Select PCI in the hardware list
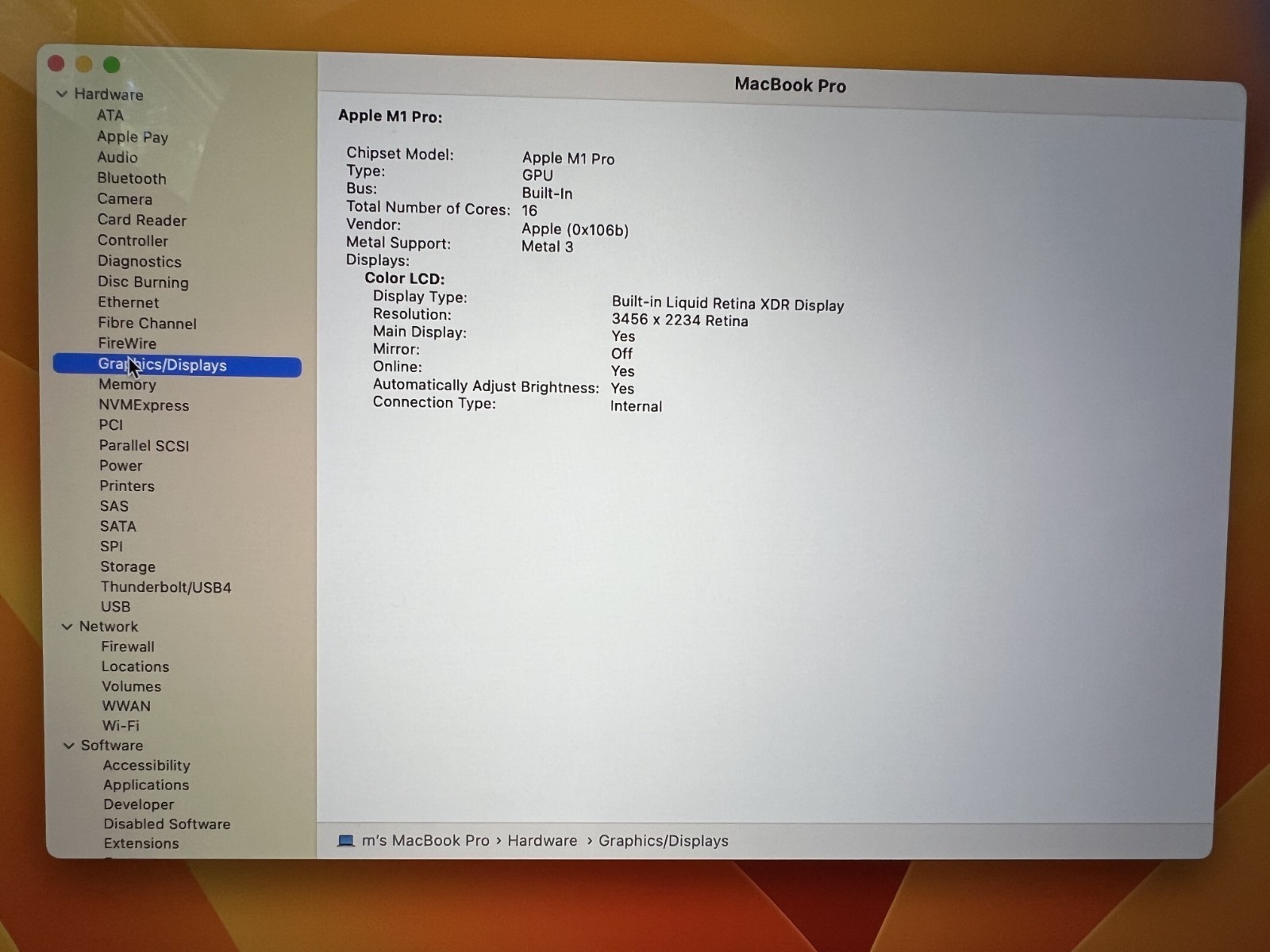The height and width of the screenshot is (952, 1270). (111, 425)
